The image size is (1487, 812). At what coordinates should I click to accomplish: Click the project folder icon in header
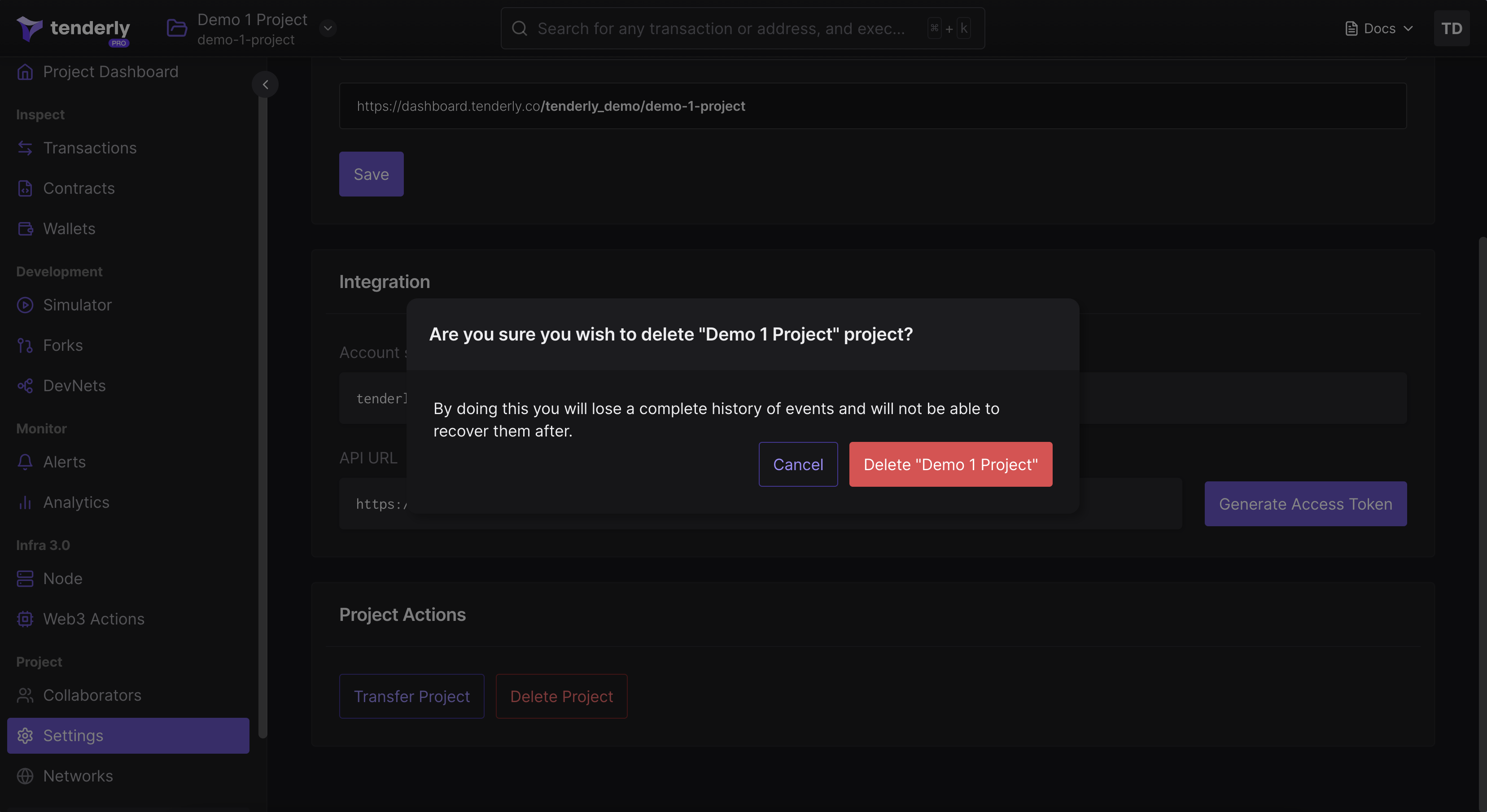(177, 28)
